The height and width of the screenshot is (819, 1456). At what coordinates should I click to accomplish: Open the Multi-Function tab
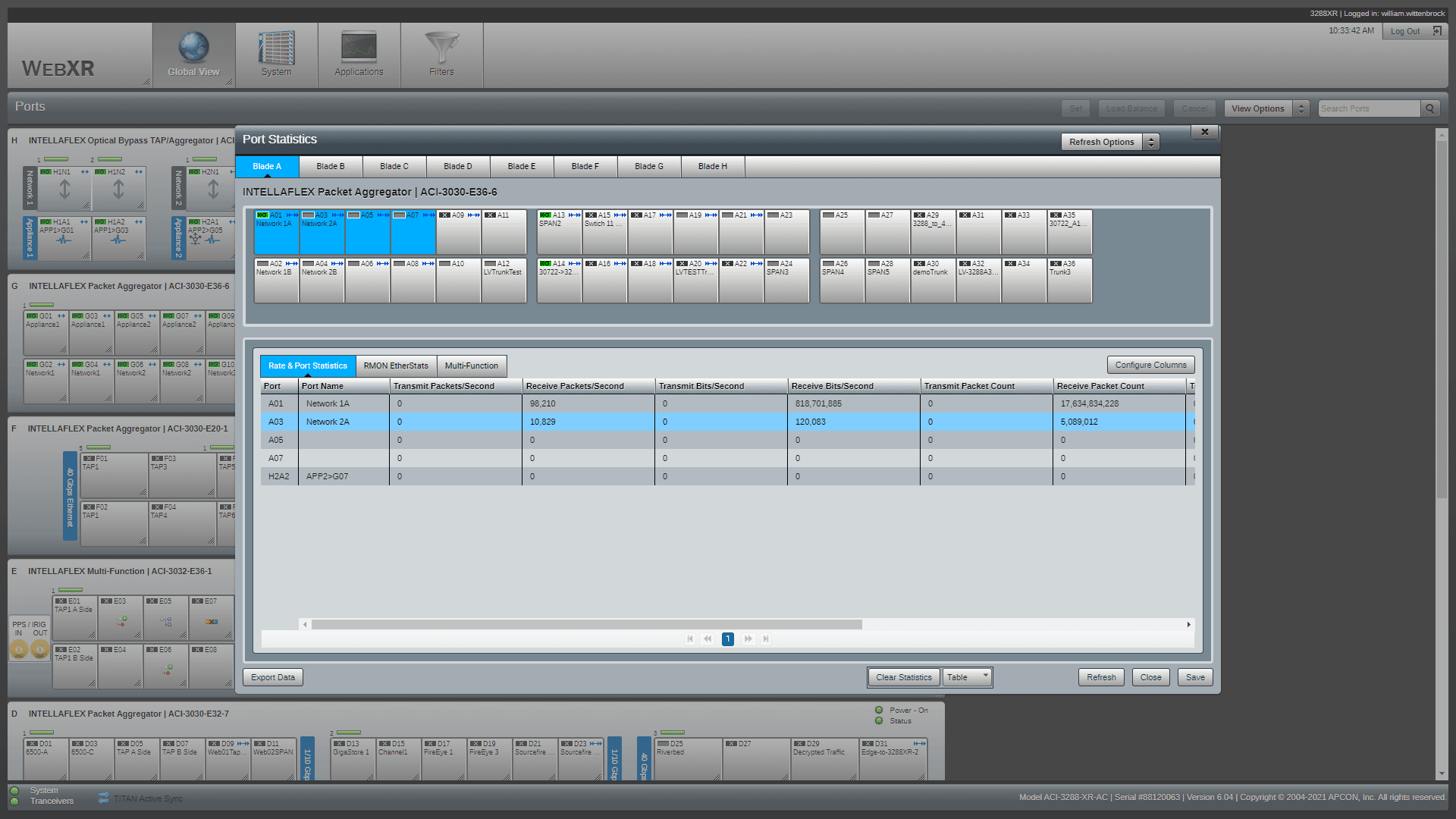coord(472,366)
